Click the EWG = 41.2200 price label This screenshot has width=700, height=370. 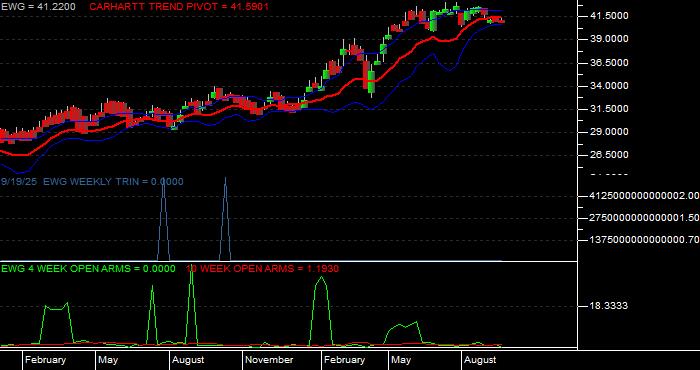(x=38, y=7)
